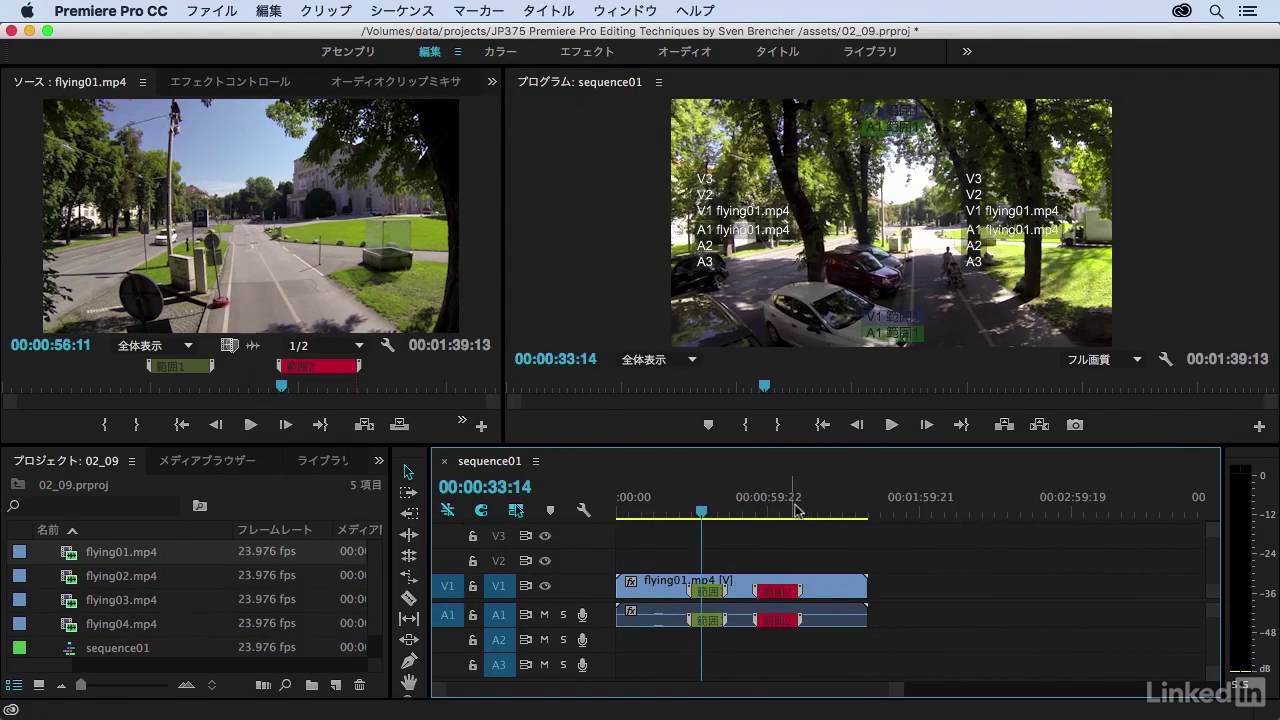Toggle V2 track output eye
This screenshot has width=1280, height=720.
(545, 561)
